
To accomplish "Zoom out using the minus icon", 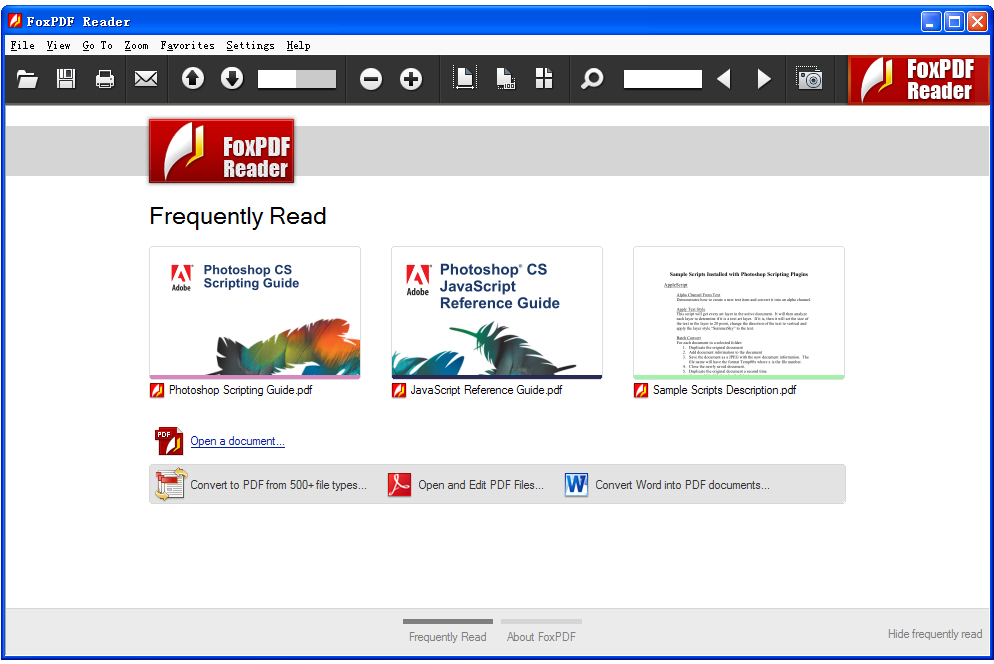I will click(371, 79).
